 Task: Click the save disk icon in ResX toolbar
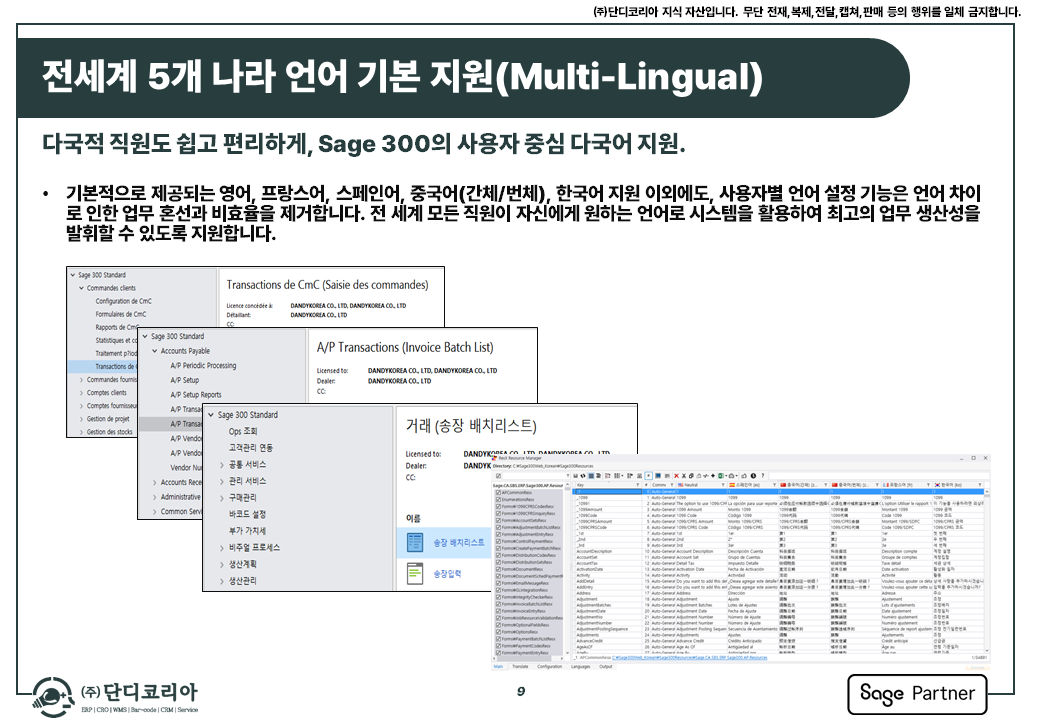[576, 476]
